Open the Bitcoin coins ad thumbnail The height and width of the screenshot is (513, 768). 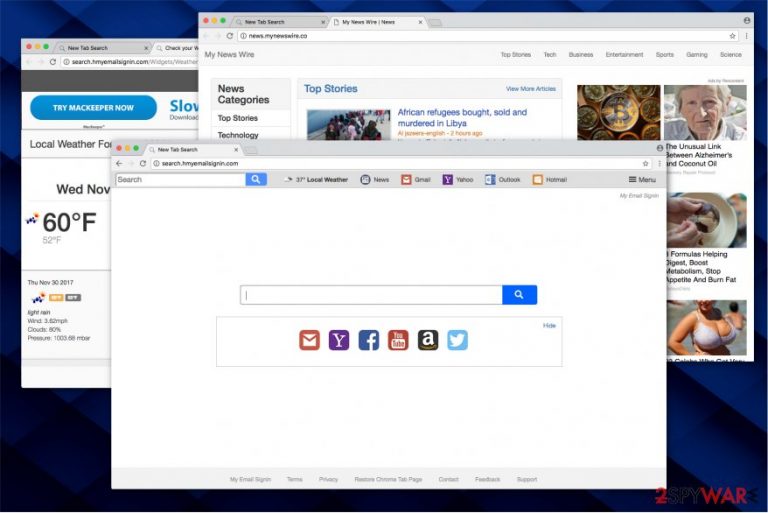coord(619,112)
